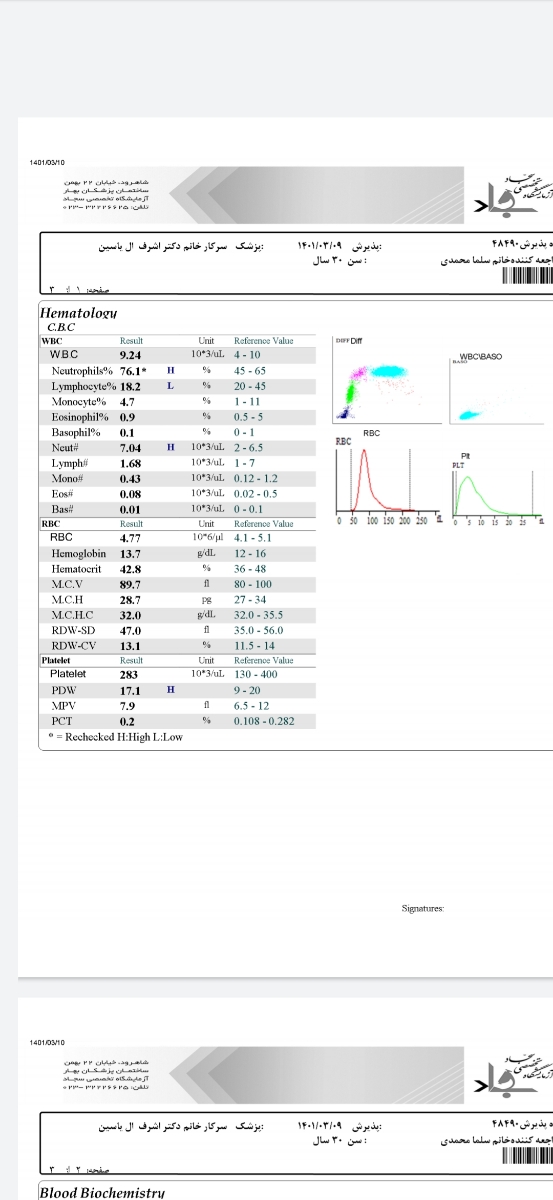
Task: Click the C.B.C subheading
Action: click(x=61, y=327)
